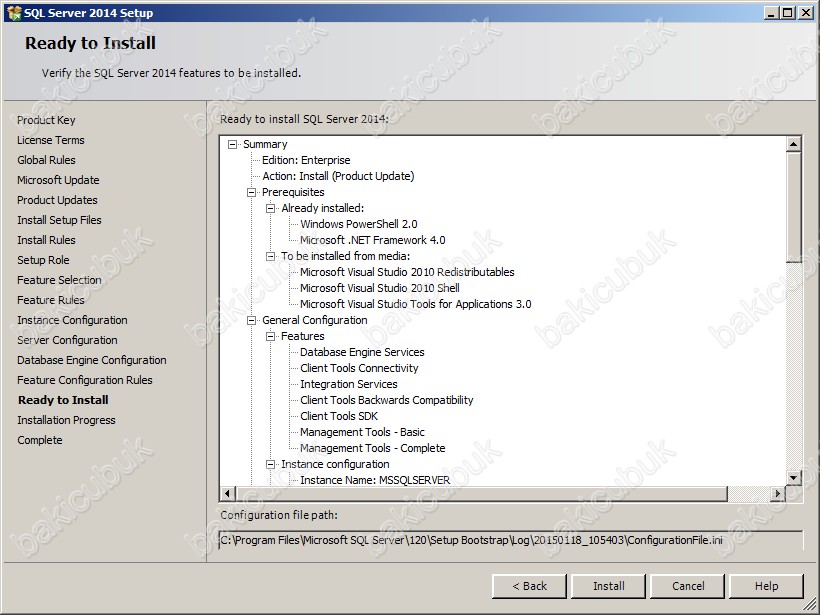Select the Action: Install (Product Update) row

(x=338, y=176)
